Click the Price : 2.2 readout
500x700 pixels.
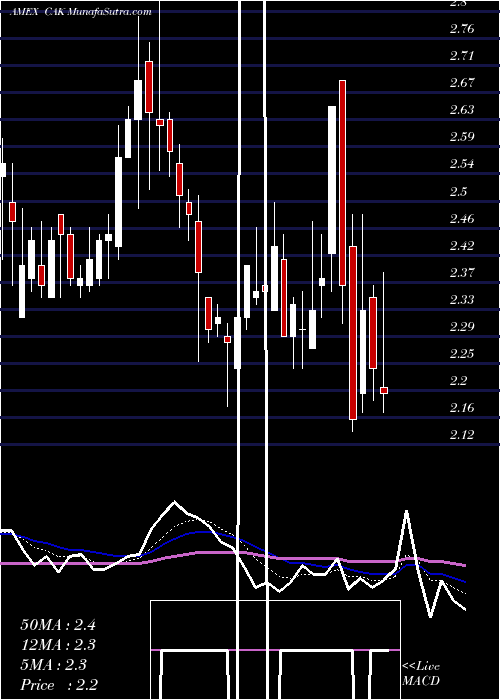tap(59, 685)
